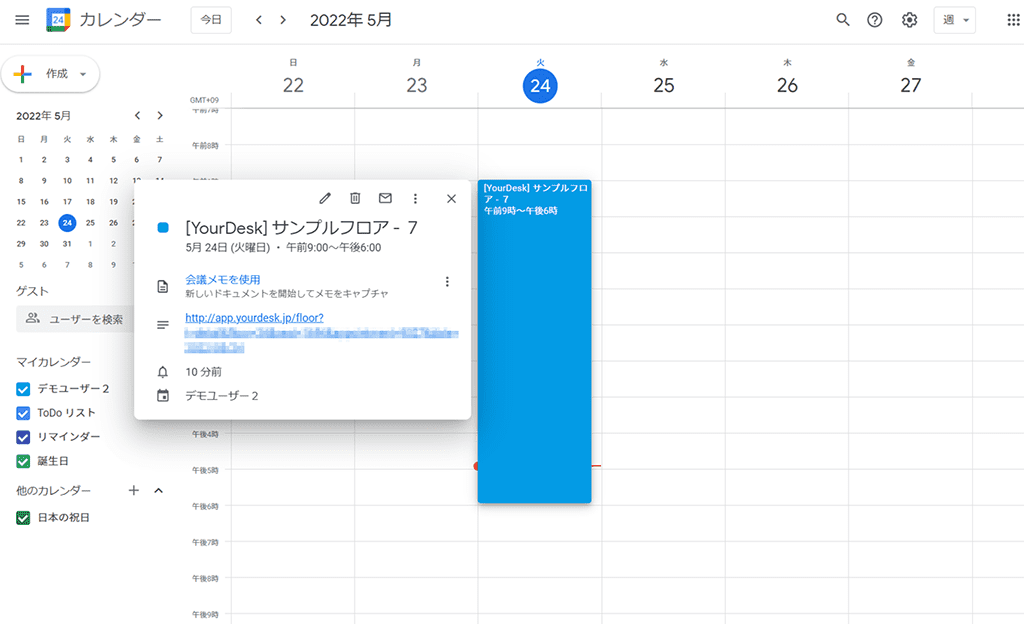1024x624 pixels.
Task: Toggle 誕生日 calendar checkbox
Action: coord(23,461)
